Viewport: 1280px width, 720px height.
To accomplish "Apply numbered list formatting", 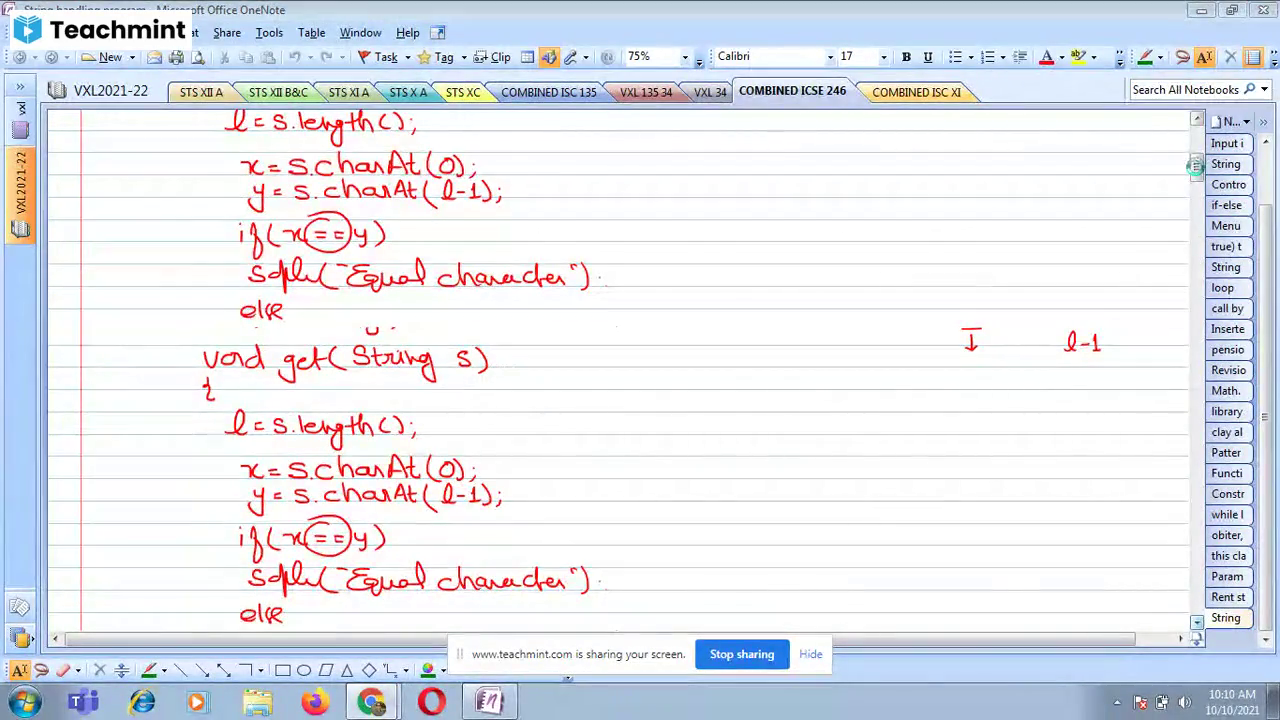I will pos(988,57).
